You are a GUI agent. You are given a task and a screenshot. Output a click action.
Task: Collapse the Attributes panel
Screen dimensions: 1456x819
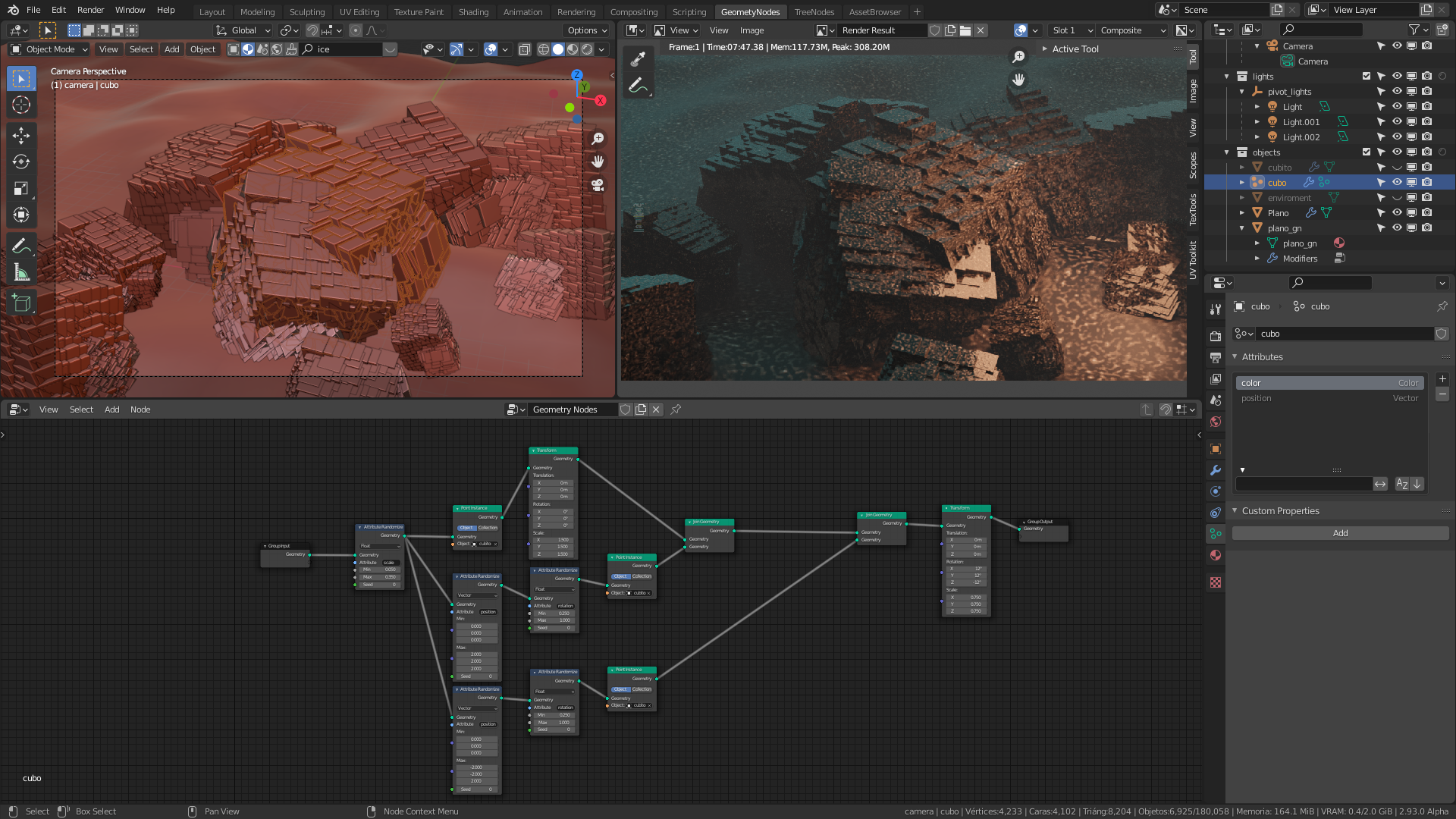pyautogui.click(x=1235, y=357)
